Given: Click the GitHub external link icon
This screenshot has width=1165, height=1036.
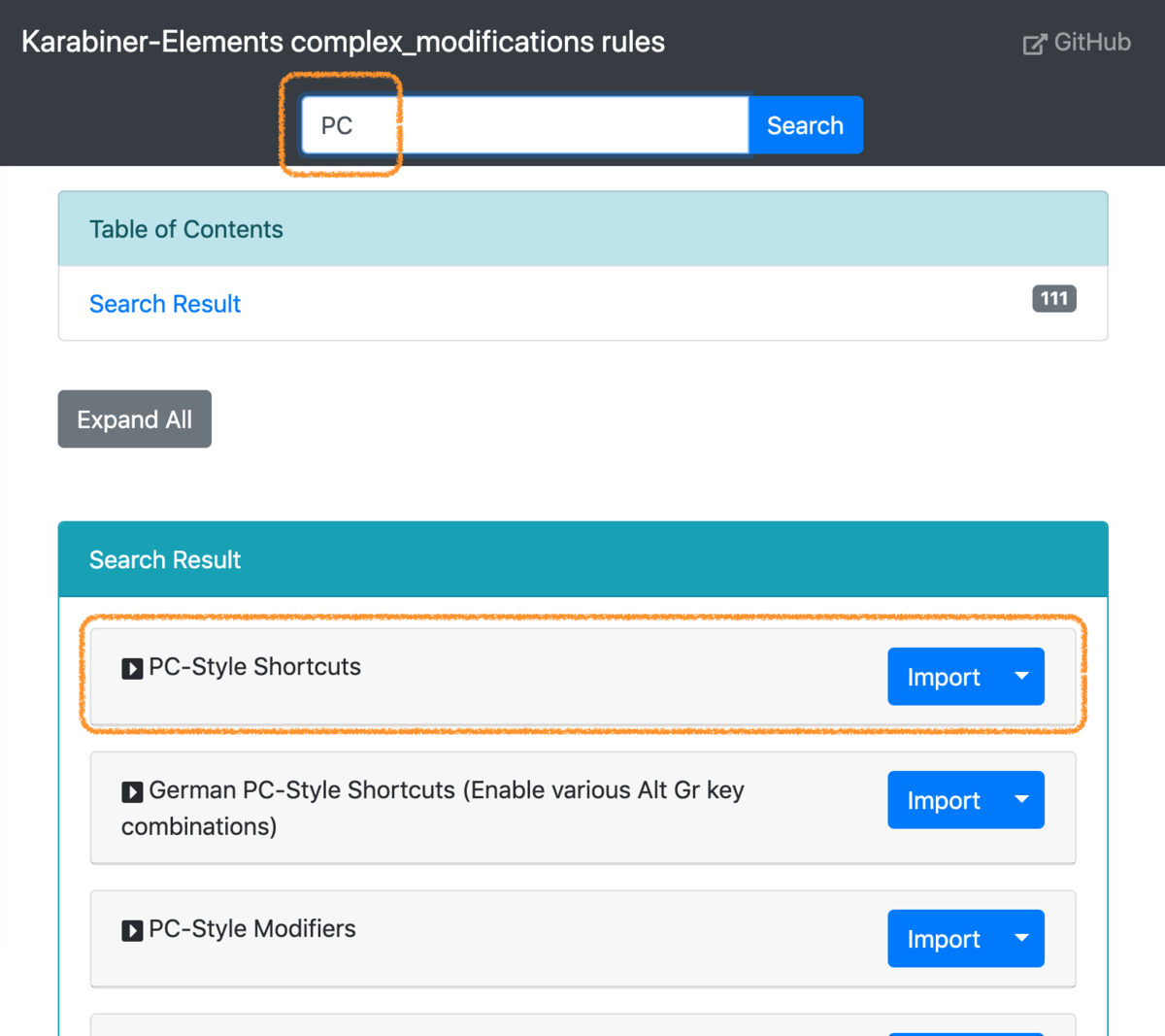Looking at the screenshot, I should (1035, 44).
